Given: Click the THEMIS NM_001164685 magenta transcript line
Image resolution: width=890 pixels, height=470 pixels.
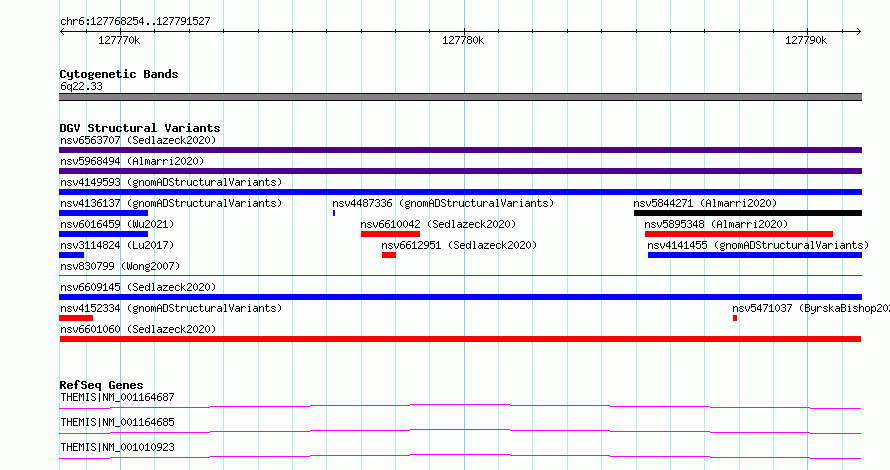Looking at the screenshot, I should pos(460,431).
